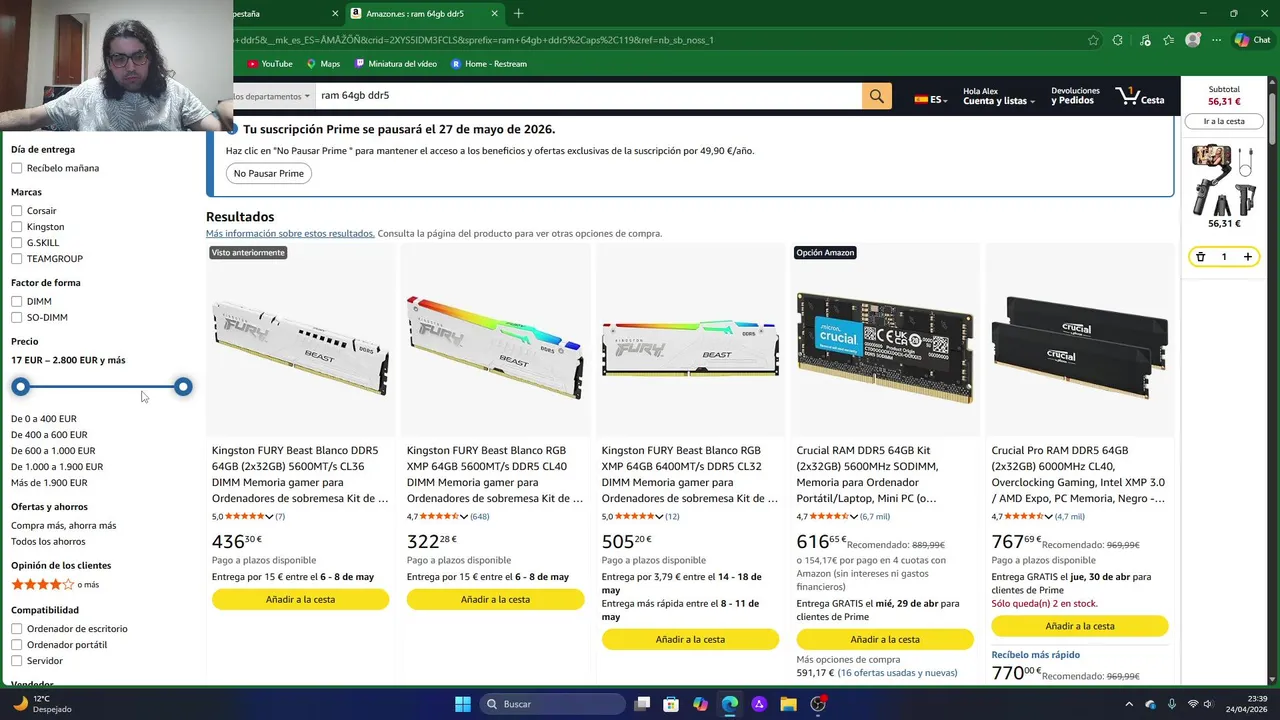
Task: Click the minimum price slider handle
Action: click(x=20, y=387)
